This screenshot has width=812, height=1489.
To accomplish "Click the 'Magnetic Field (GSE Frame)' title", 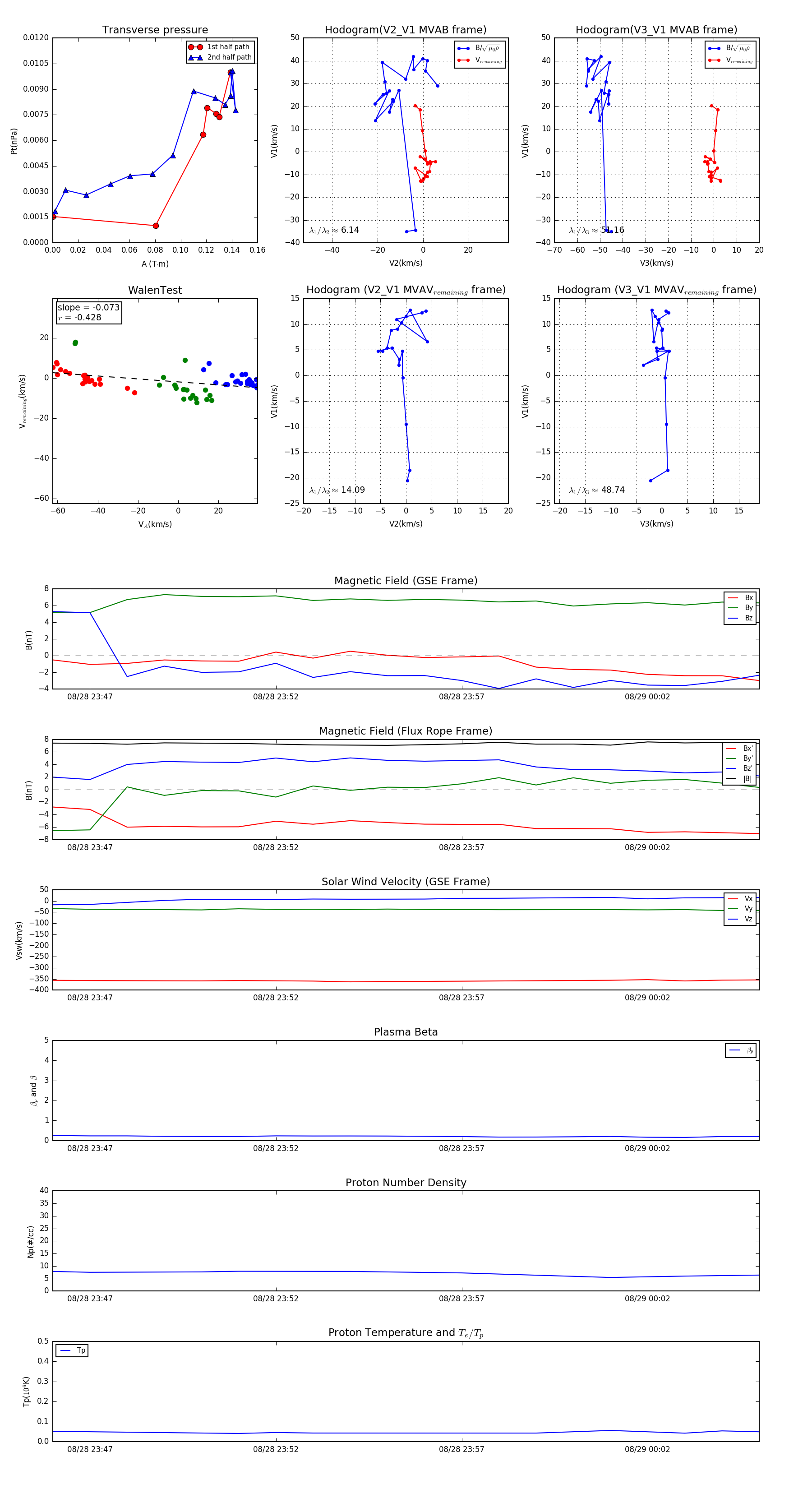I will point(406,581).
